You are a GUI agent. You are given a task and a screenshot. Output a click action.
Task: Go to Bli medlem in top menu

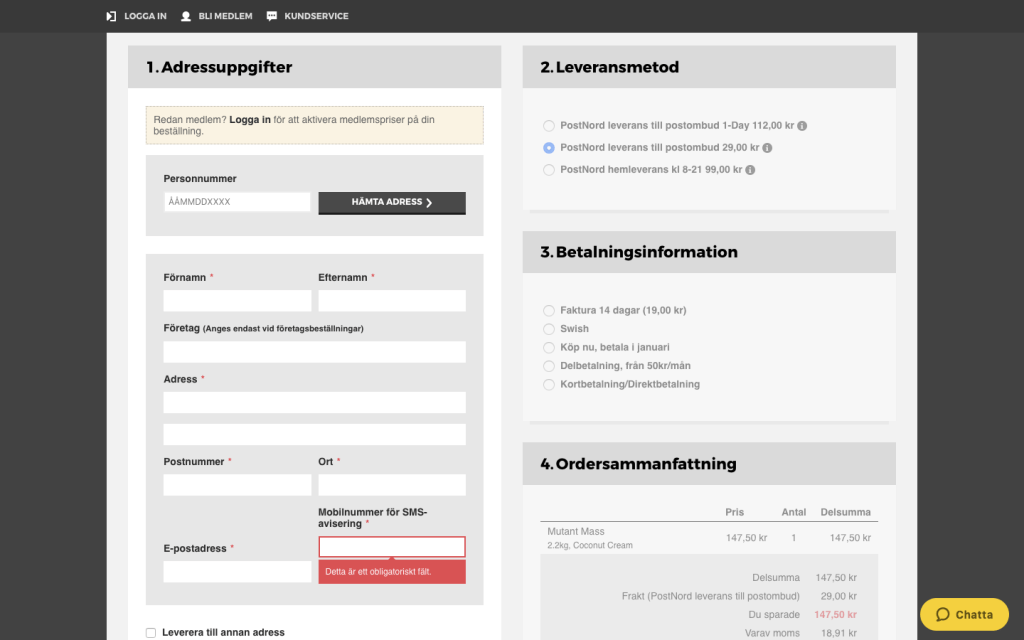225,16
